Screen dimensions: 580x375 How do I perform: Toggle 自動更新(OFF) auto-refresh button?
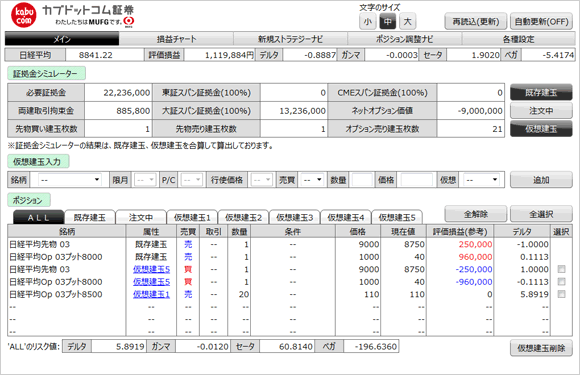[541, 22]
